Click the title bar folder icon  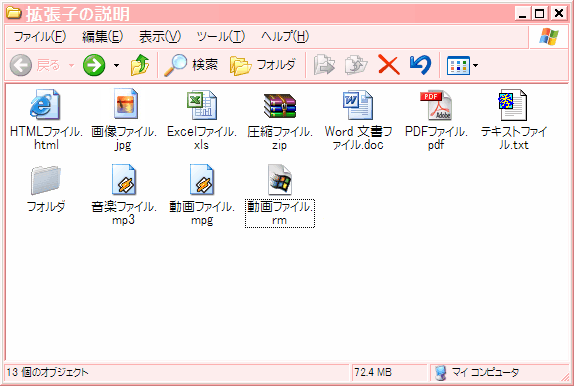pyautogui.click(x=14, y=13)
